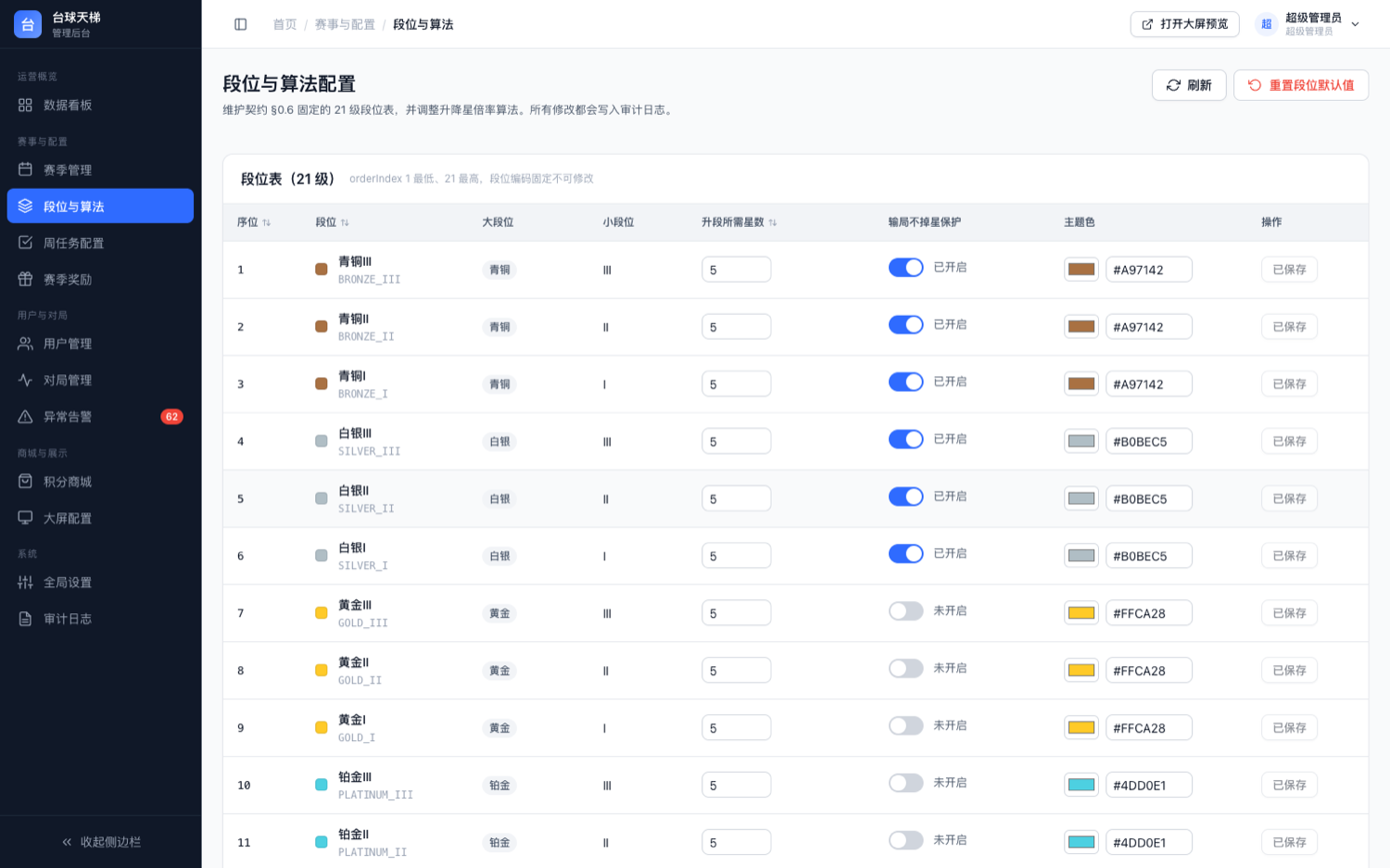
Task: Toggle star protection for 青铜I
Action: (x=906, y=382)
